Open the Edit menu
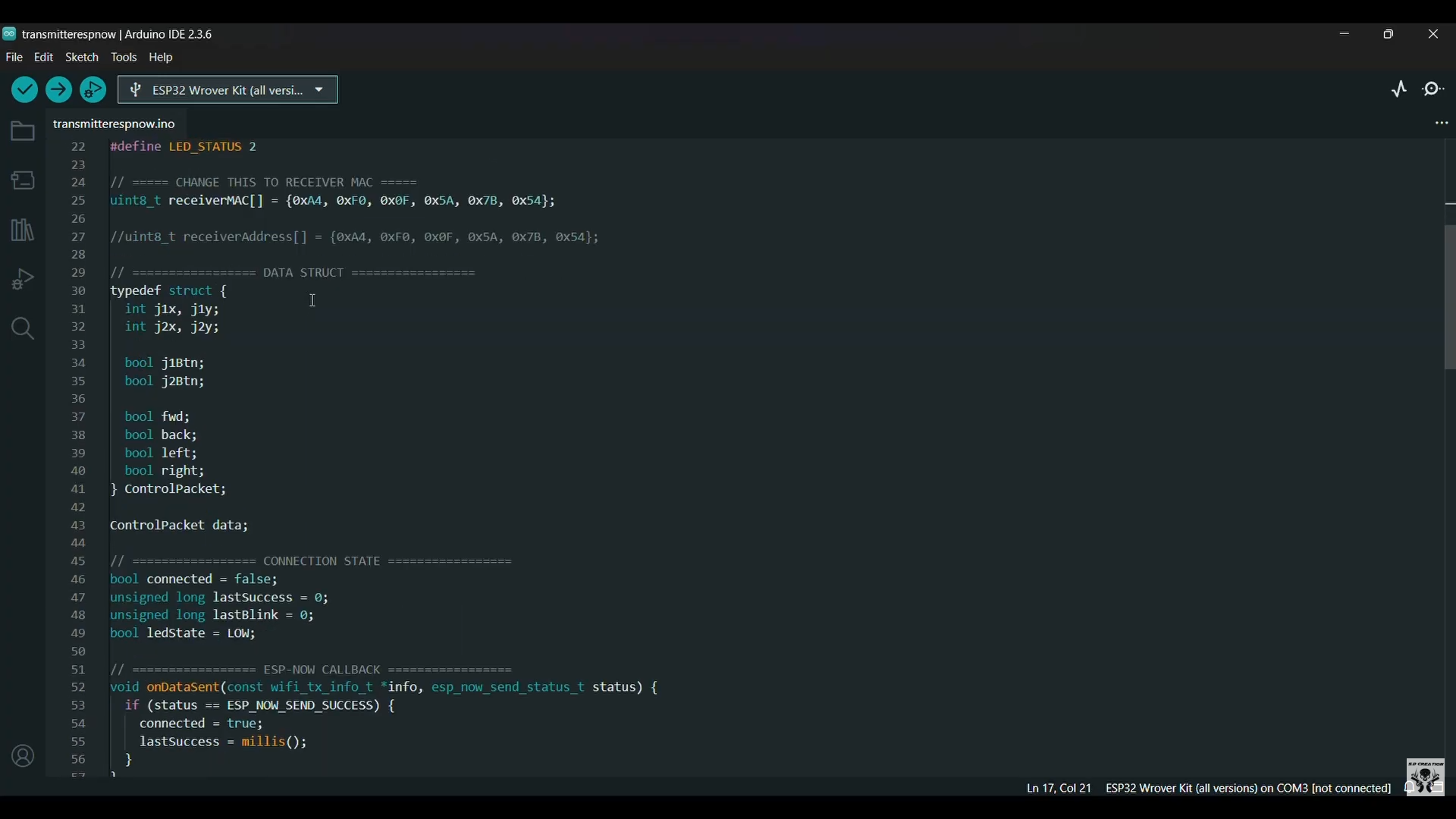 (x=44, y=58)
